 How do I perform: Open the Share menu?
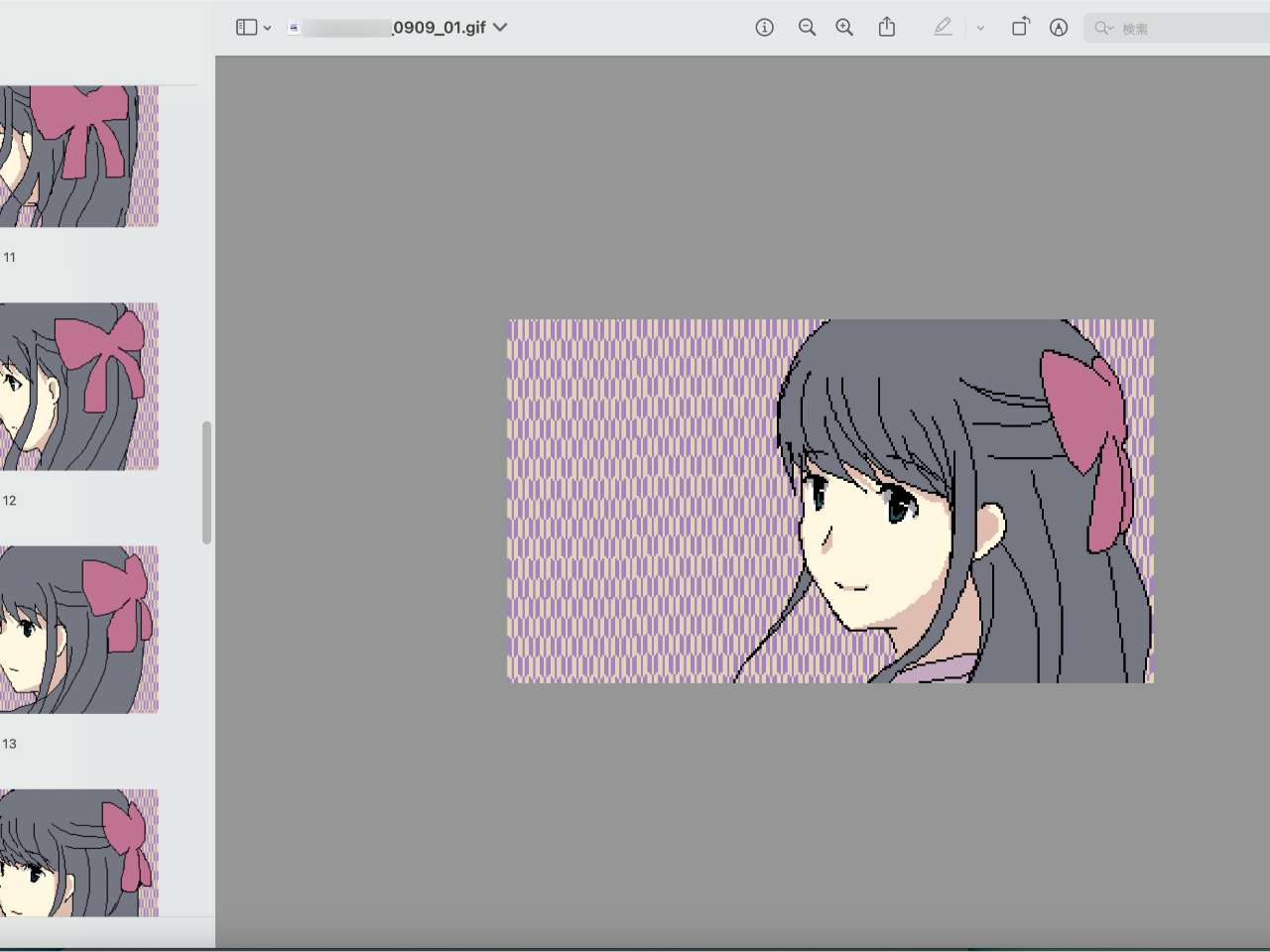click(x=887, y=28)
